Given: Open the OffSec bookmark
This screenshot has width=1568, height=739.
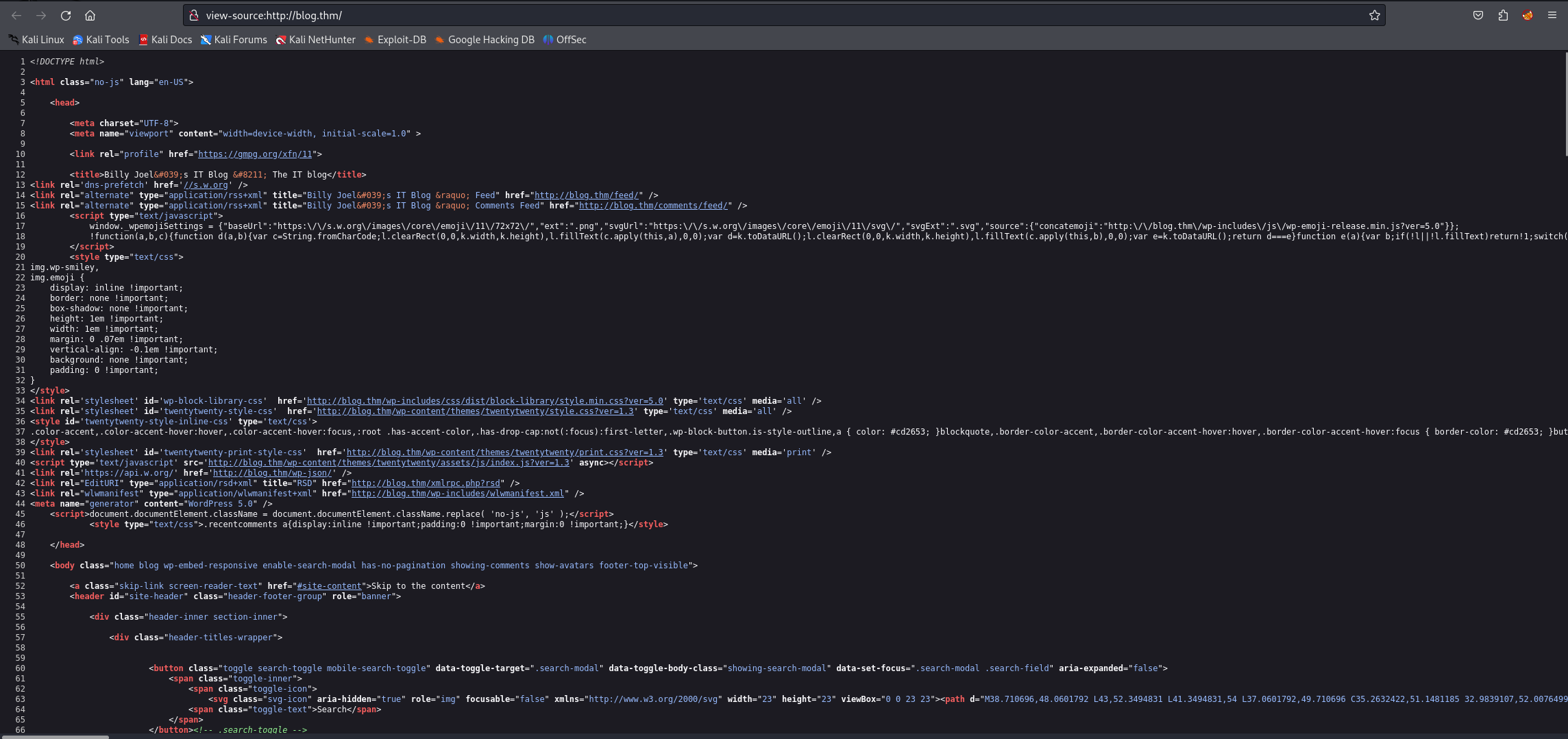Looking at the screenshot, I should click(x=565, y=40).
